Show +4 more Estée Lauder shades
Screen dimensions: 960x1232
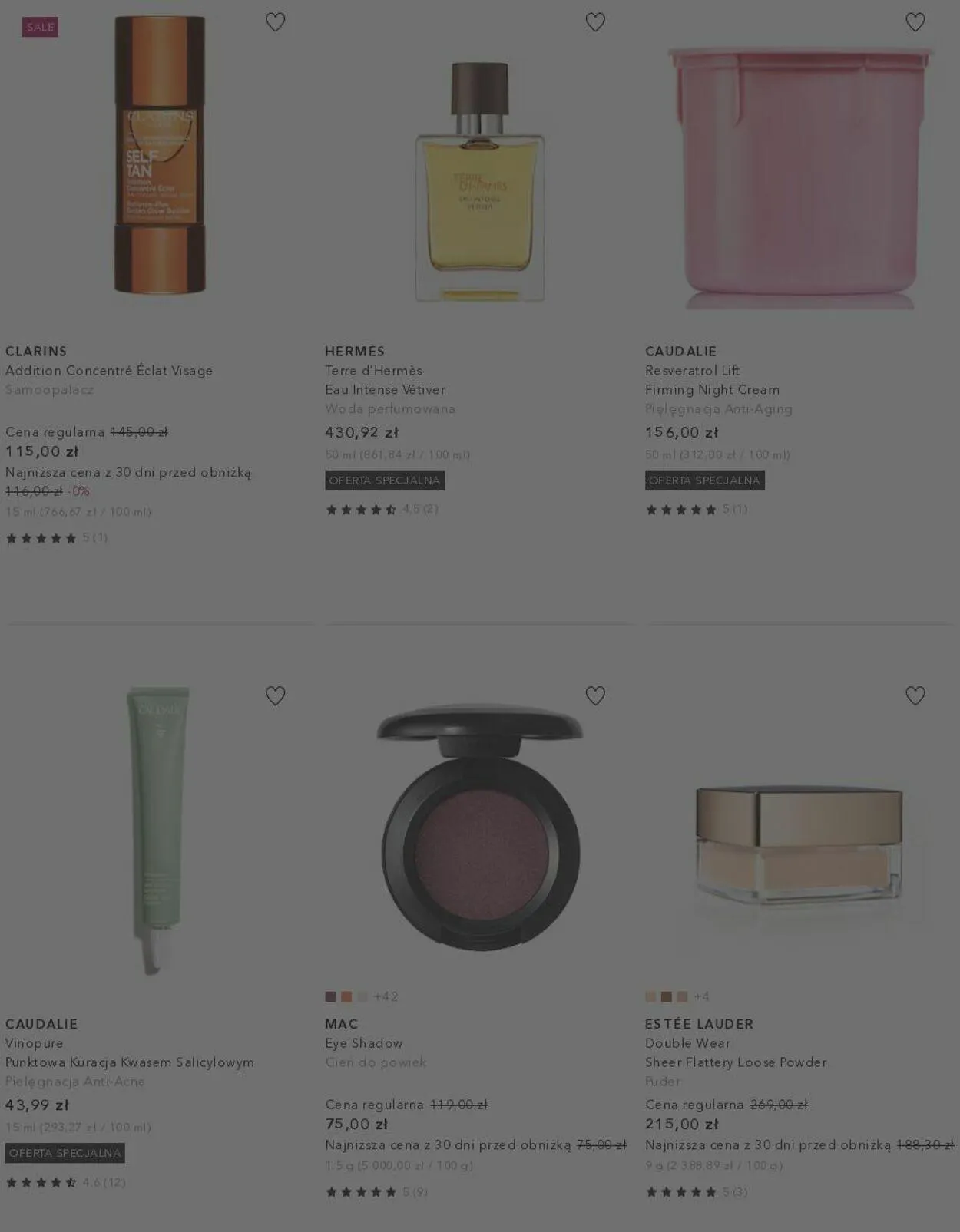[701, 996]
